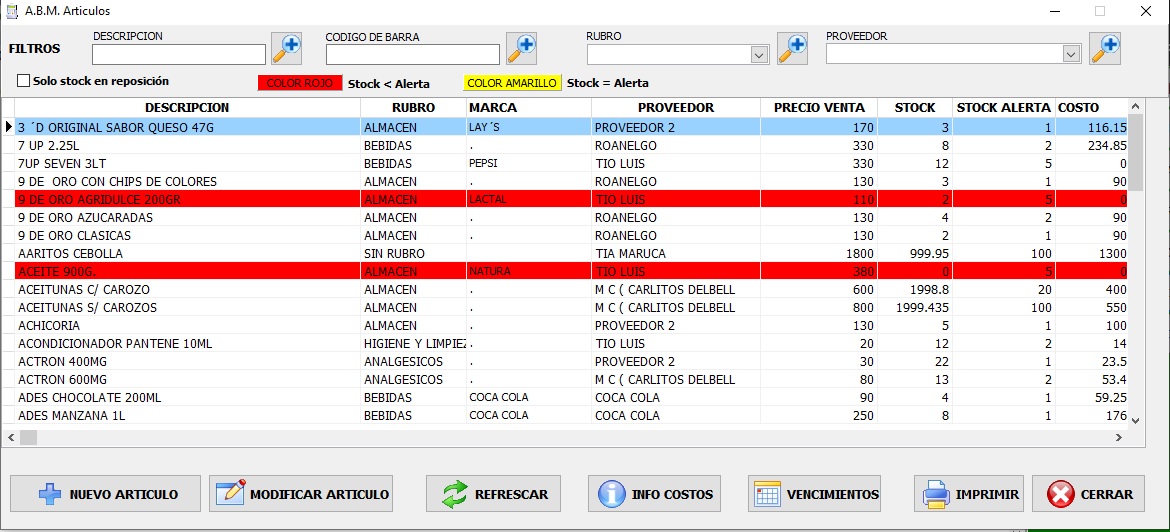Open the RUBRO filter dropdown
1170x532 pixels.
click(760, 54)
